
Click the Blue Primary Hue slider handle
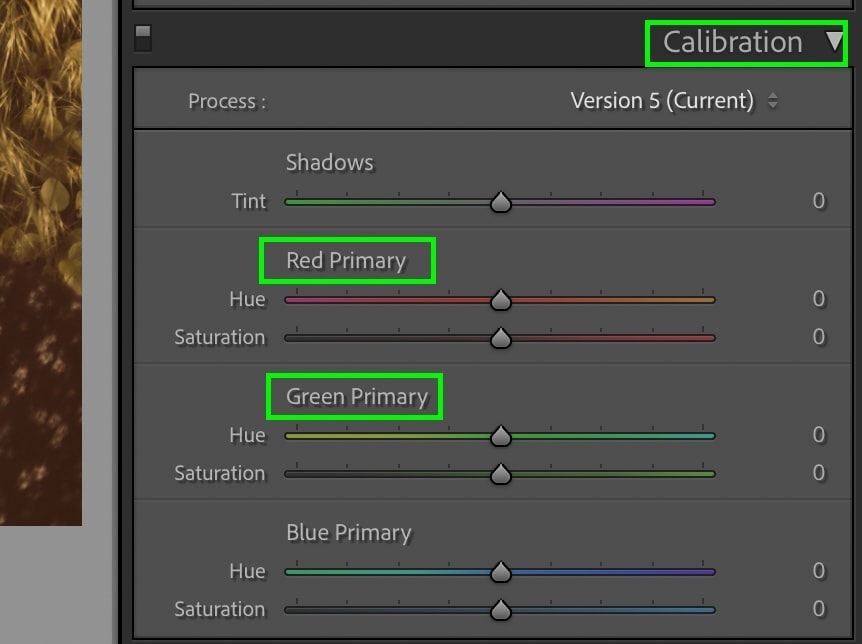501,572
